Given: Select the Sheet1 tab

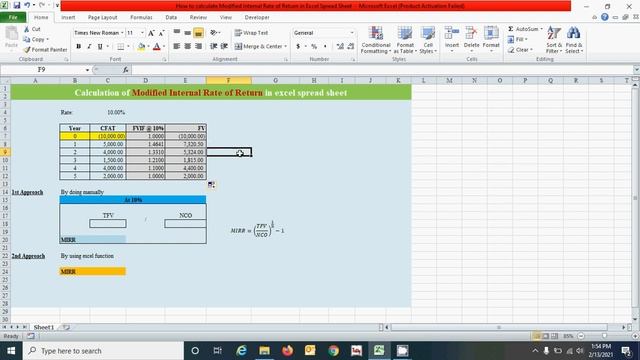Looking at the screenshot, I should 43,327.
